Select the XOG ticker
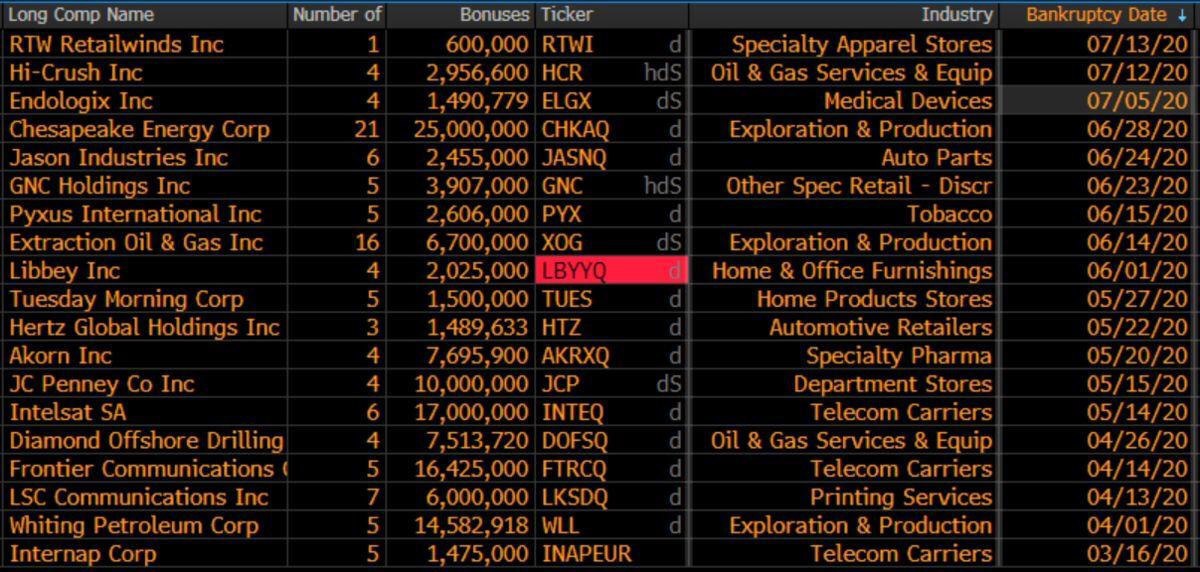The width and height of the screenshot is (1200, 572). pyautogui.click(x=562, y=242)
